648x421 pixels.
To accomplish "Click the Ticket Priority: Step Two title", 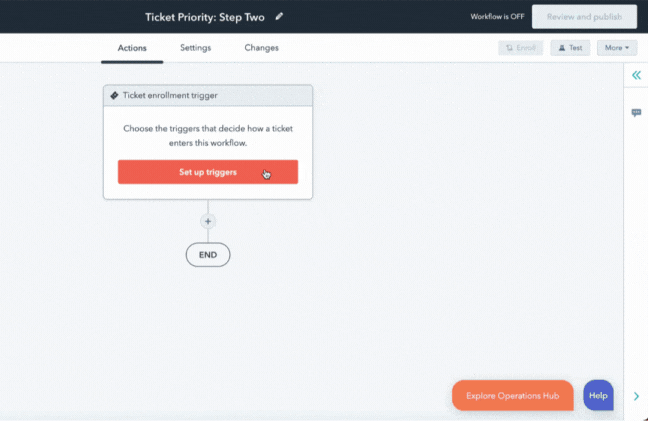I will tap(207, 16).
